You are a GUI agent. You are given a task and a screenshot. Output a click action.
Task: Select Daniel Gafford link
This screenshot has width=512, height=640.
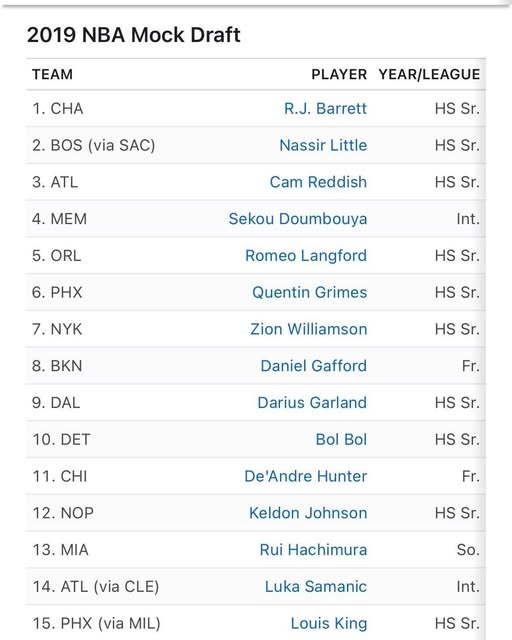(314, 366)
